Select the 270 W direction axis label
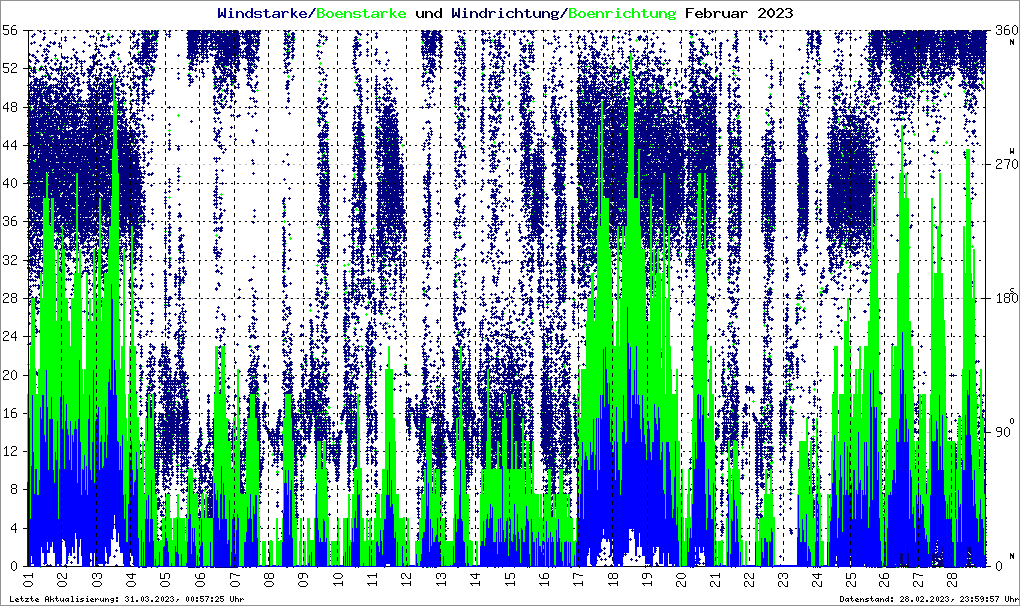Screen dimensions: 1020x606 point(1003,160)
